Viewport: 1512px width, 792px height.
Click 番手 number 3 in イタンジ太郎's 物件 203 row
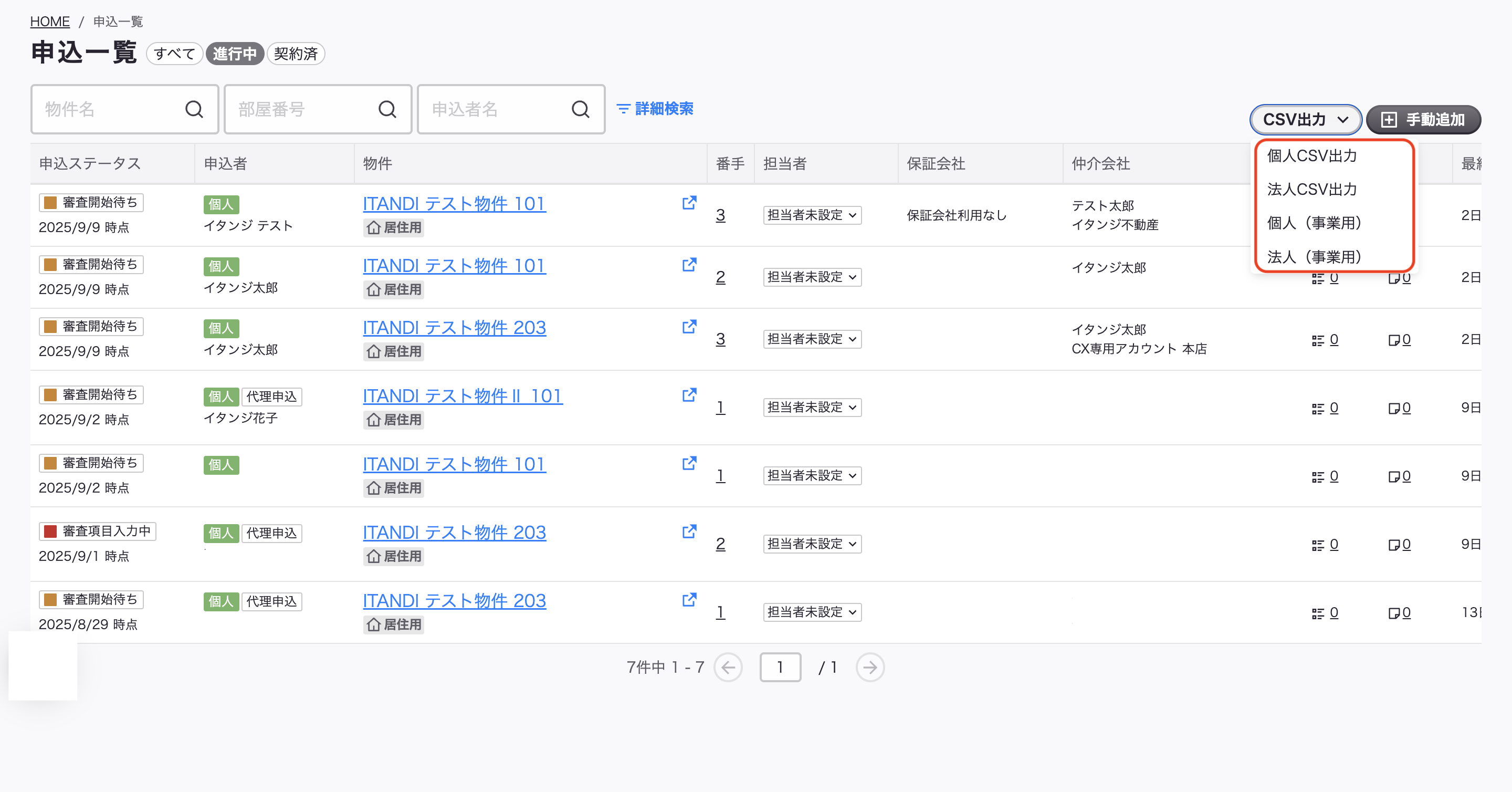pyautogui.click(x=720, y=339)
